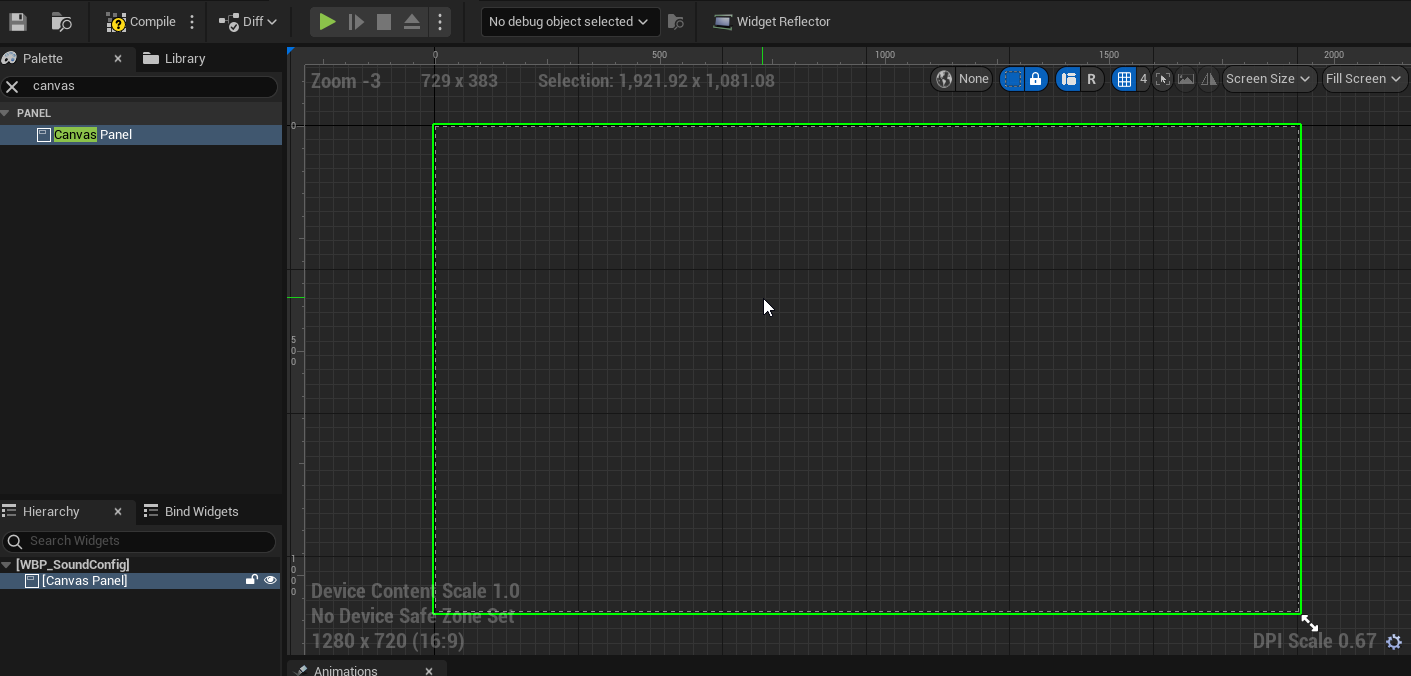Click the DPI Scale 0.67 text
Screen dimensions: 1411x676
(x=1314, y=641)
